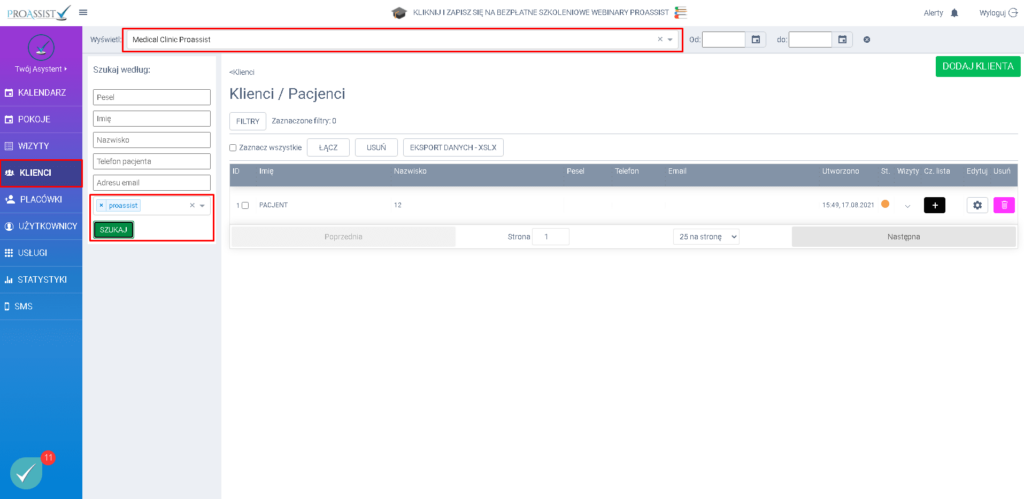The image size is (1024, 499).
Task: Expand visits chevron in PACJENT row
Action: (x=907, y=206)
